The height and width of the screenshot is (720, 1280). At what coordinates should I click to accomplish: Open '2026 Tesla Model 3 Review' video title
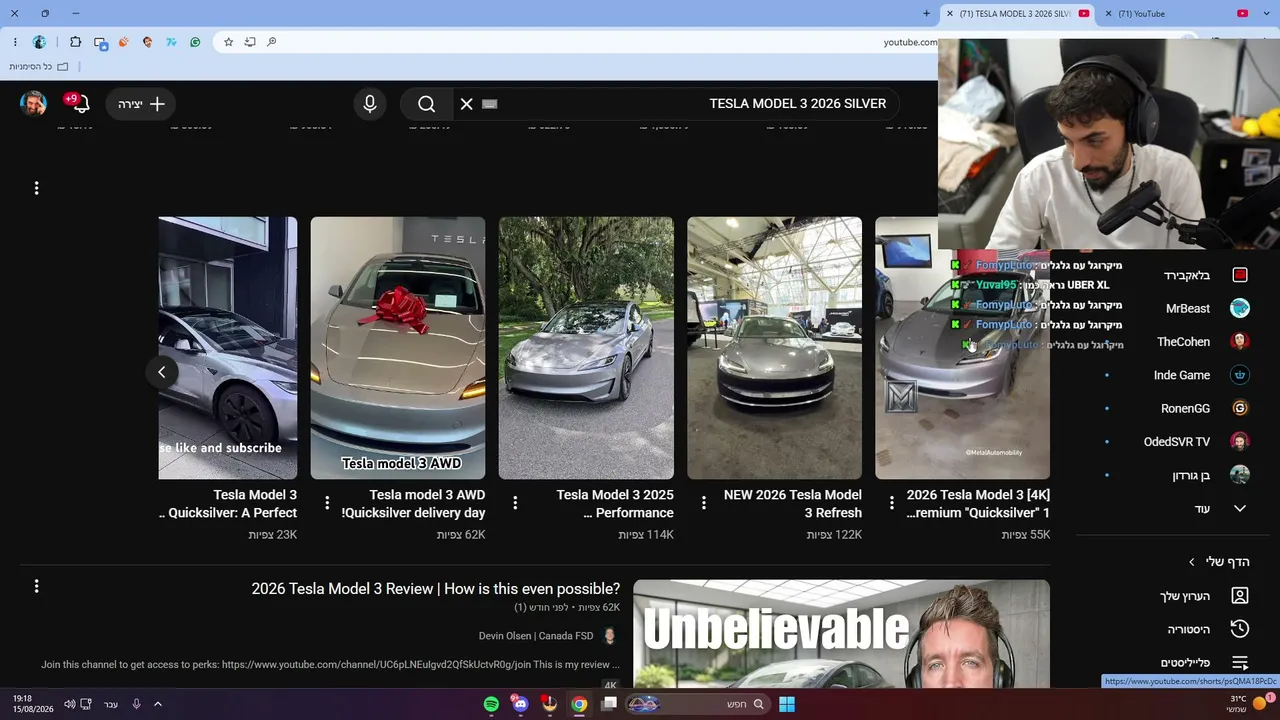click(x=436, y=589)
